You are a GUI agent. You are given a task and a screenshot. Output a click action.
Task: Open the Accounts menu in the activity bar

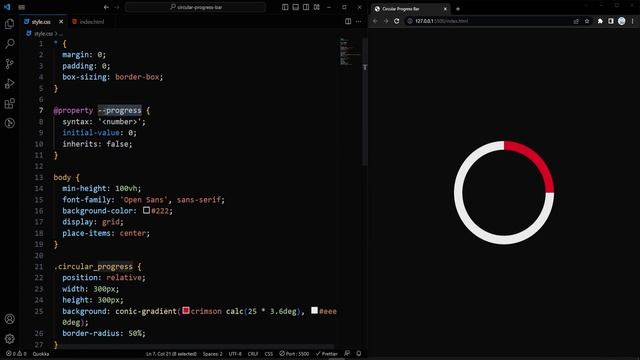[x=9, y=319]
